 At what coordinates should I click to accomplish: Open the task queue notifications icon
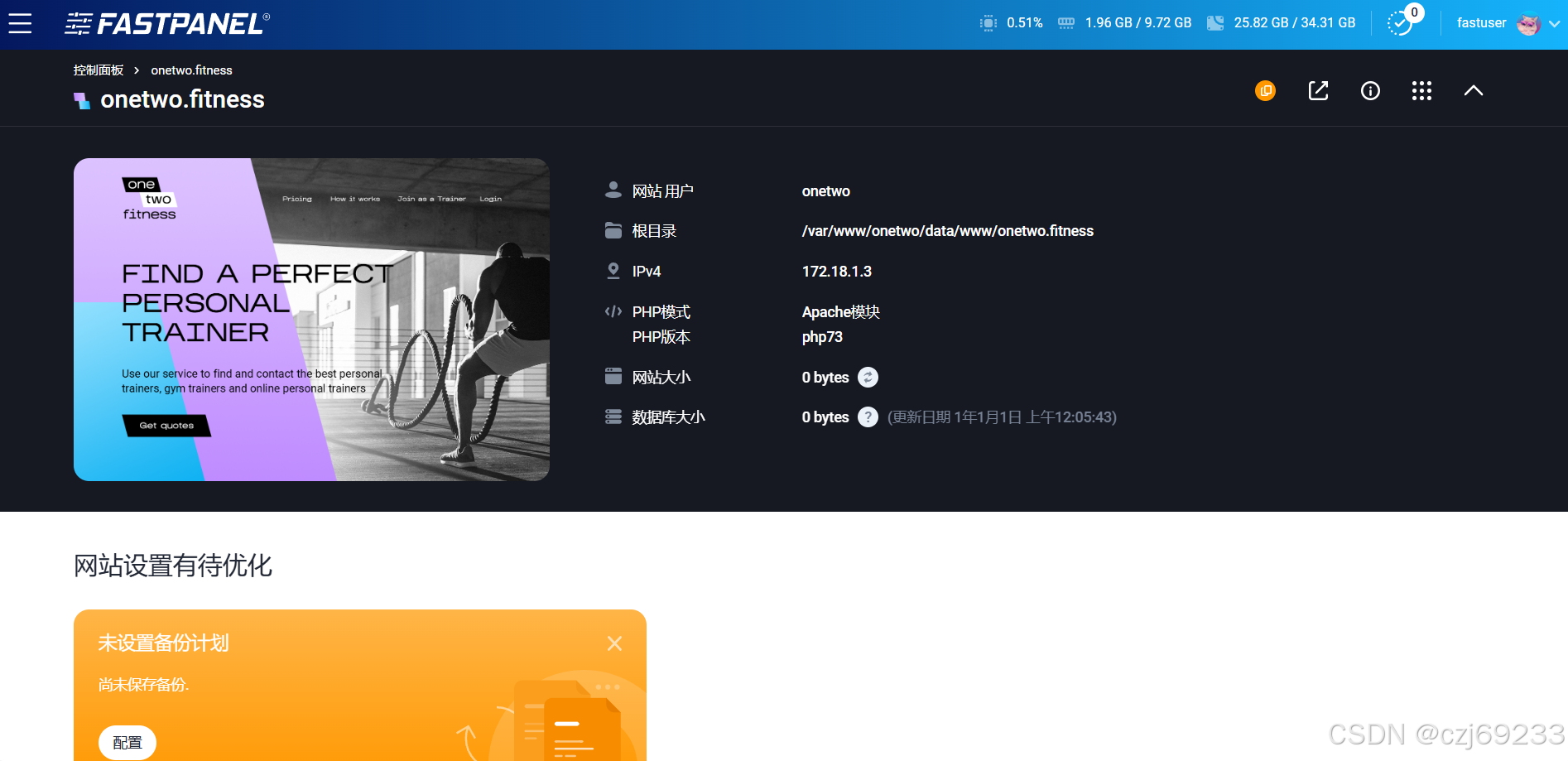(1402, 22)
